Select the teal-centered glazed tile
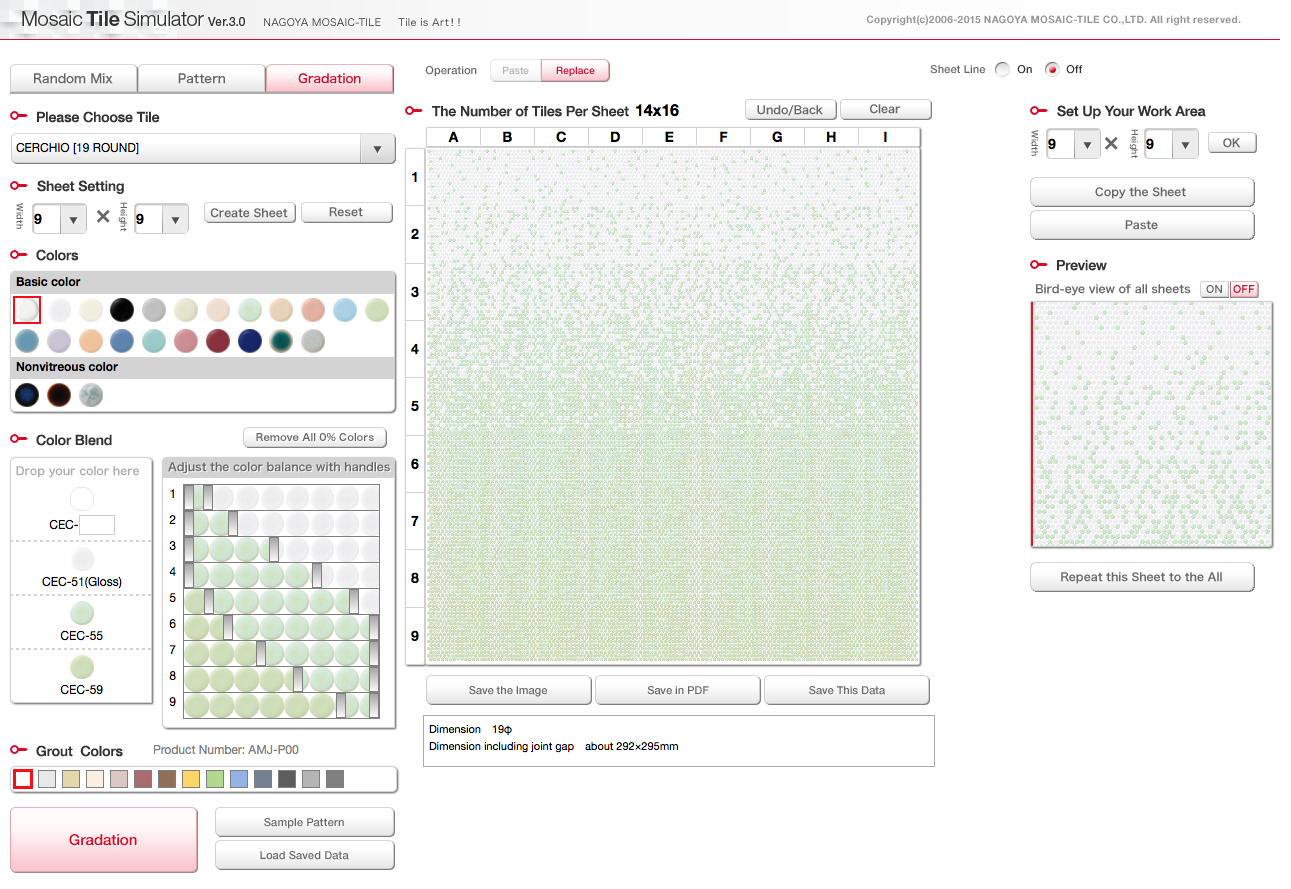Viewport: 1291px width, 889px height. click(282, 341)
